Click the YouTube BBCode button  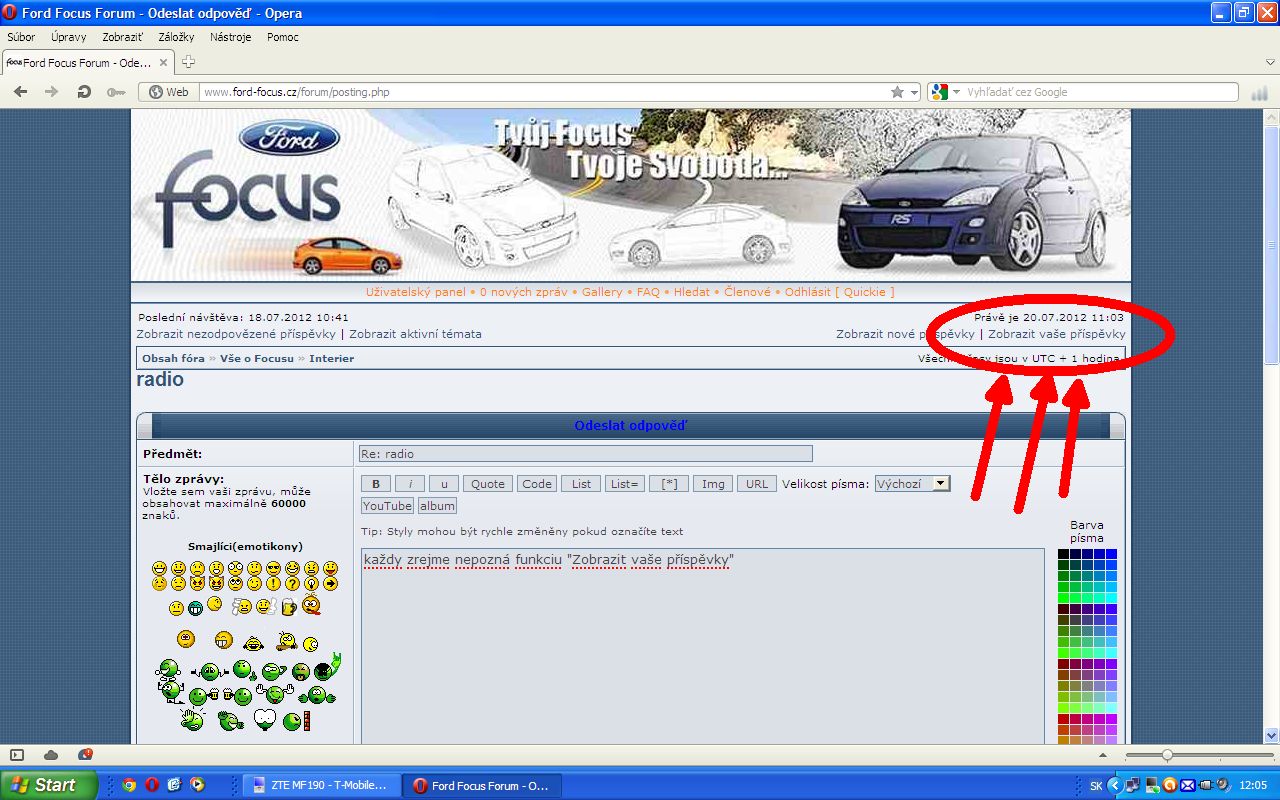(387, 506)
